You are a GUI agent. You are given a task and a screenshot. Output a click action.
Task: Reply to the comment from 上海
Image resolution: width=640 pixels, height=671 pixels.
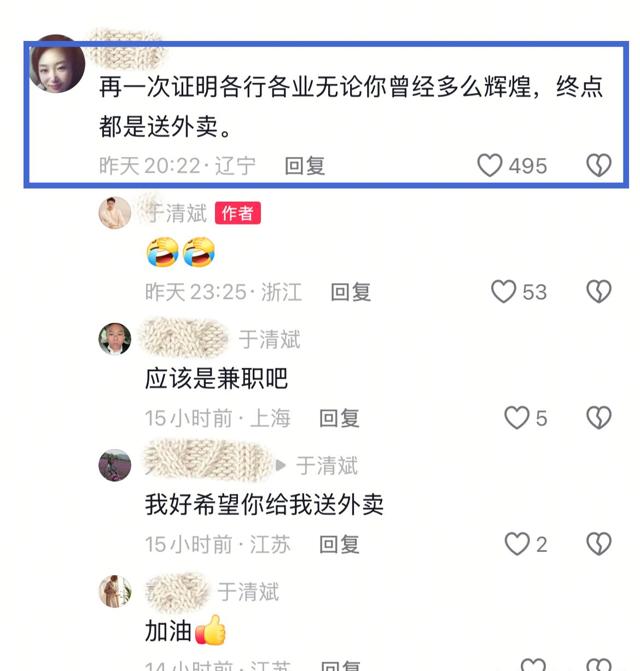[x=339, y=418]
